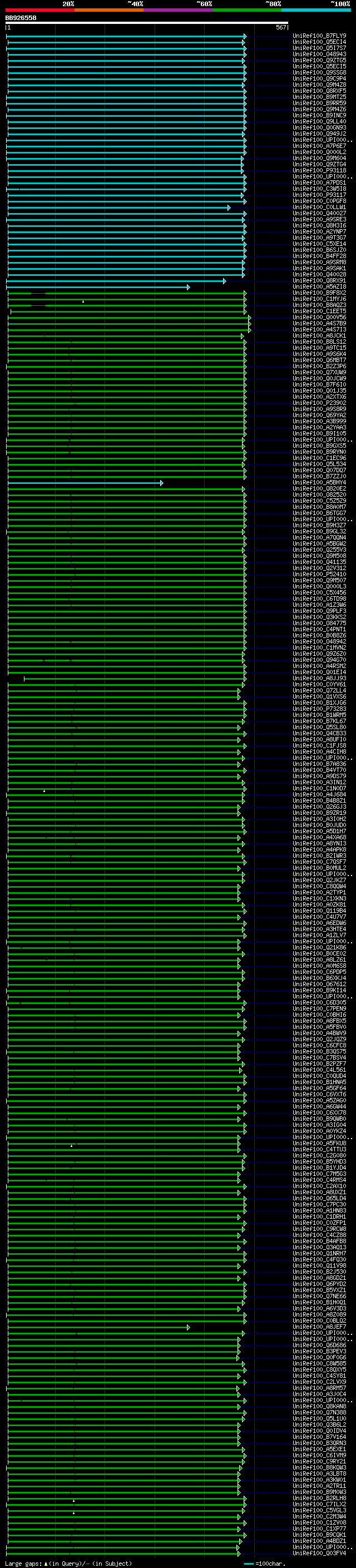Select hit UniRef100_B9F8X2
Image resolution: width=356 pixels, height=1568 pixels.
tap(319, 293)
